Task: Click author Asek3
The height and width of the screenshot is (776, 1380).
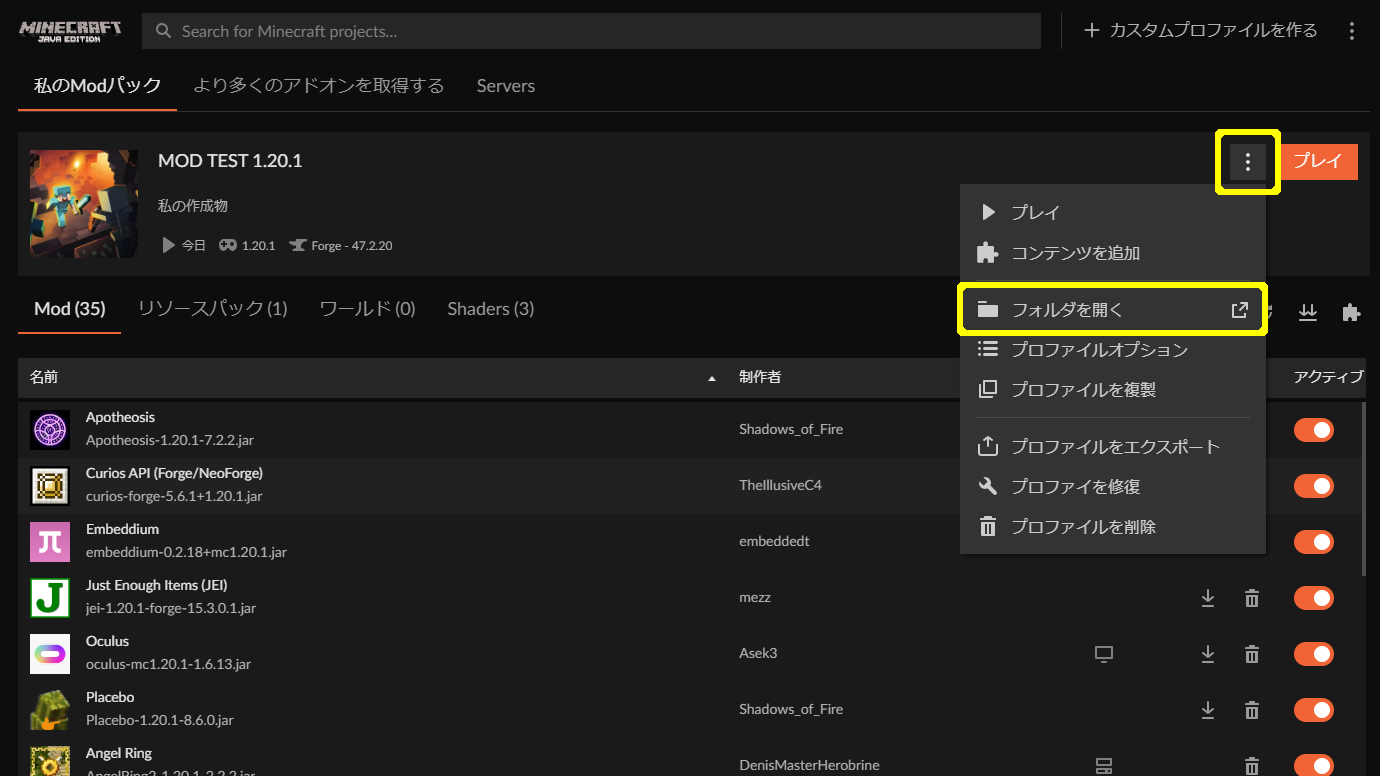Action: (x=758, y=653)
